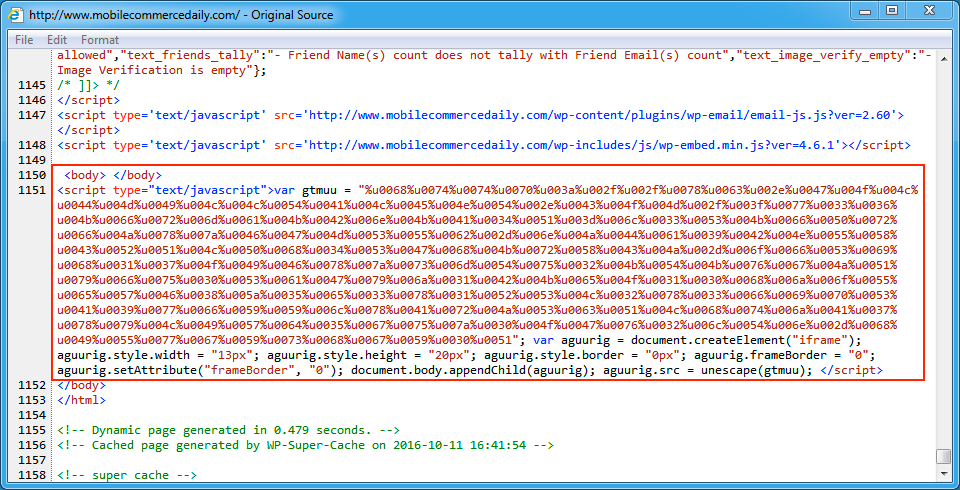Click the '</script>' tag on line 1146
Screen dimensions: 960x490
point(89,100)
